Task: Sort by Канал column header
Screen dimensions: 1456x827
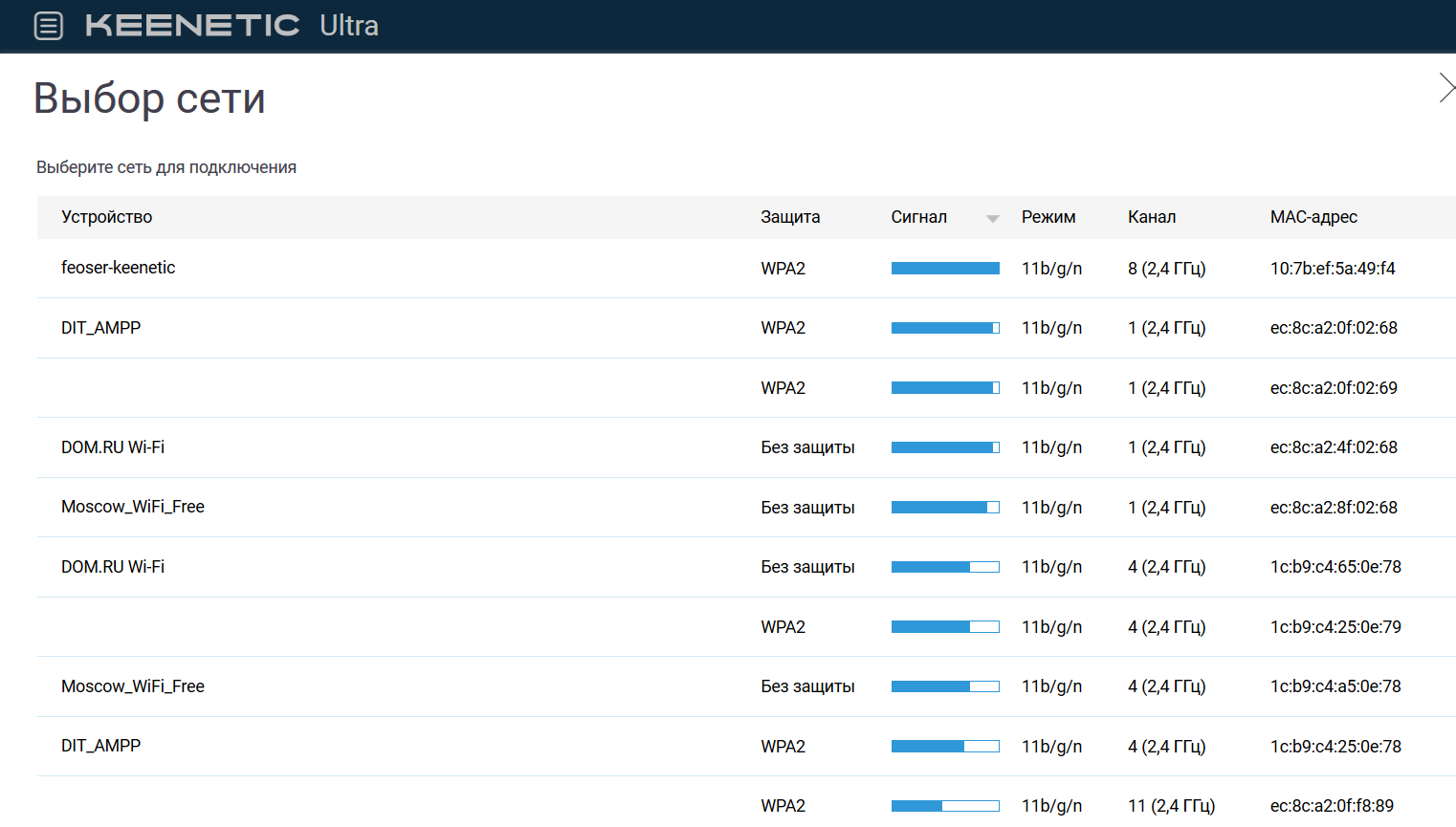Action: click(x=1152, y=217)
